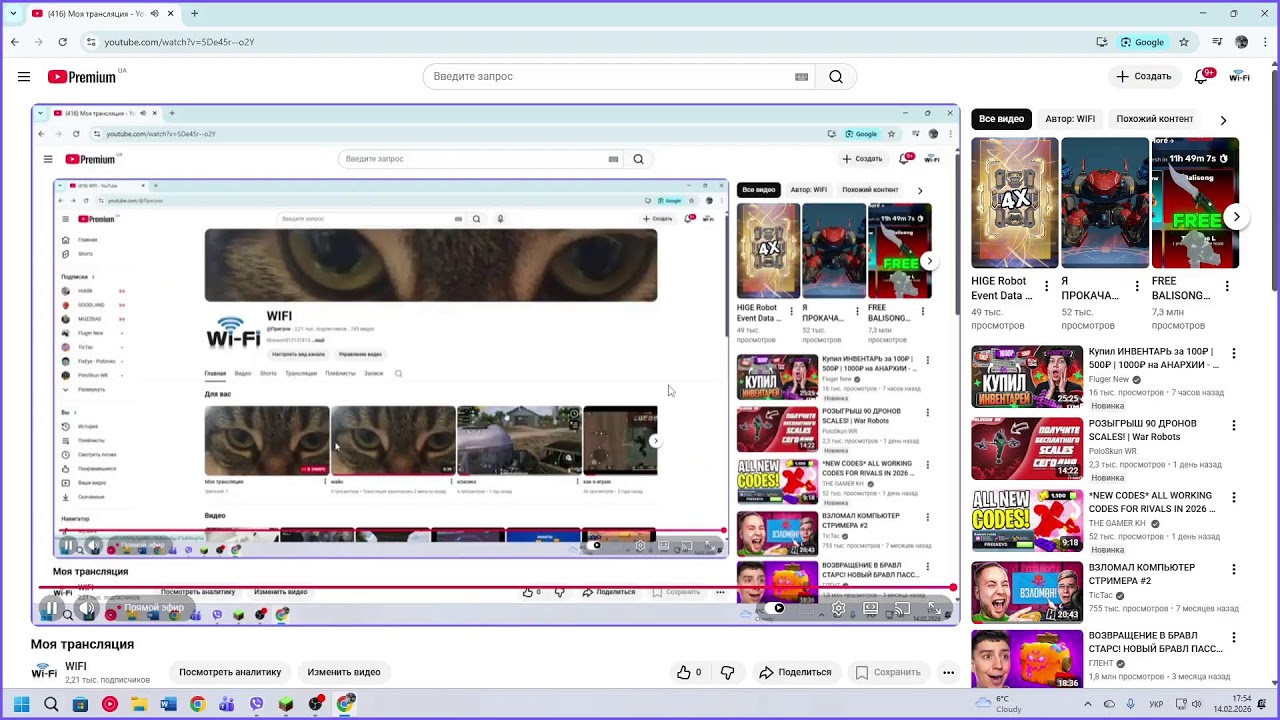1280x720 pixels.
Task: Go back in browser history
Action: 15,42
